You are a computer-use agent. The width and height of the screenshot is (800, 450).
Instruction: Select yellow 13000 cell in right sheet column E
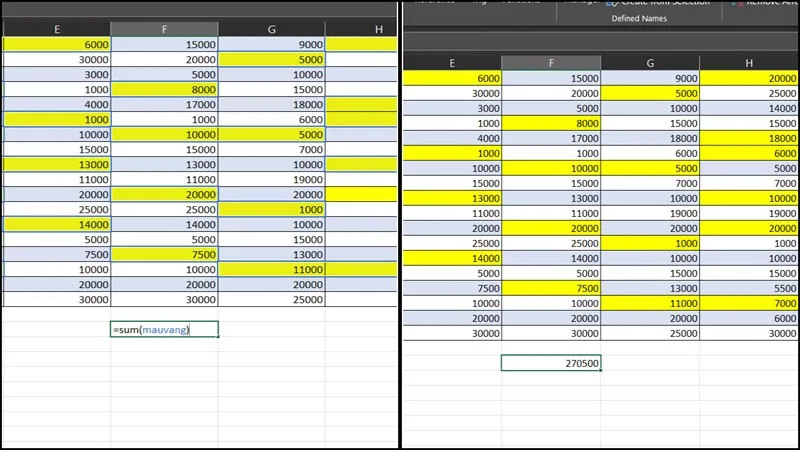click(x=452, y=198)
